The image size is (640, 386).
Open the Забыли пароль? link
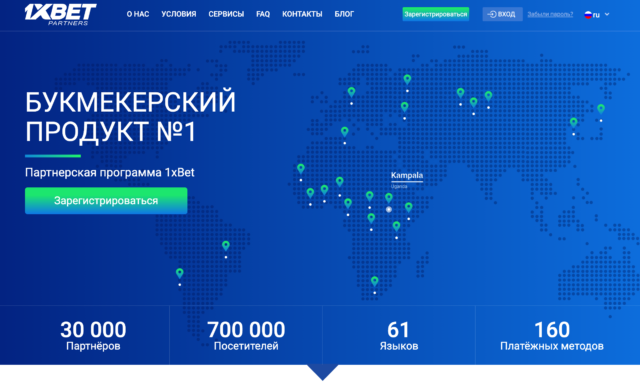point(550,14)
